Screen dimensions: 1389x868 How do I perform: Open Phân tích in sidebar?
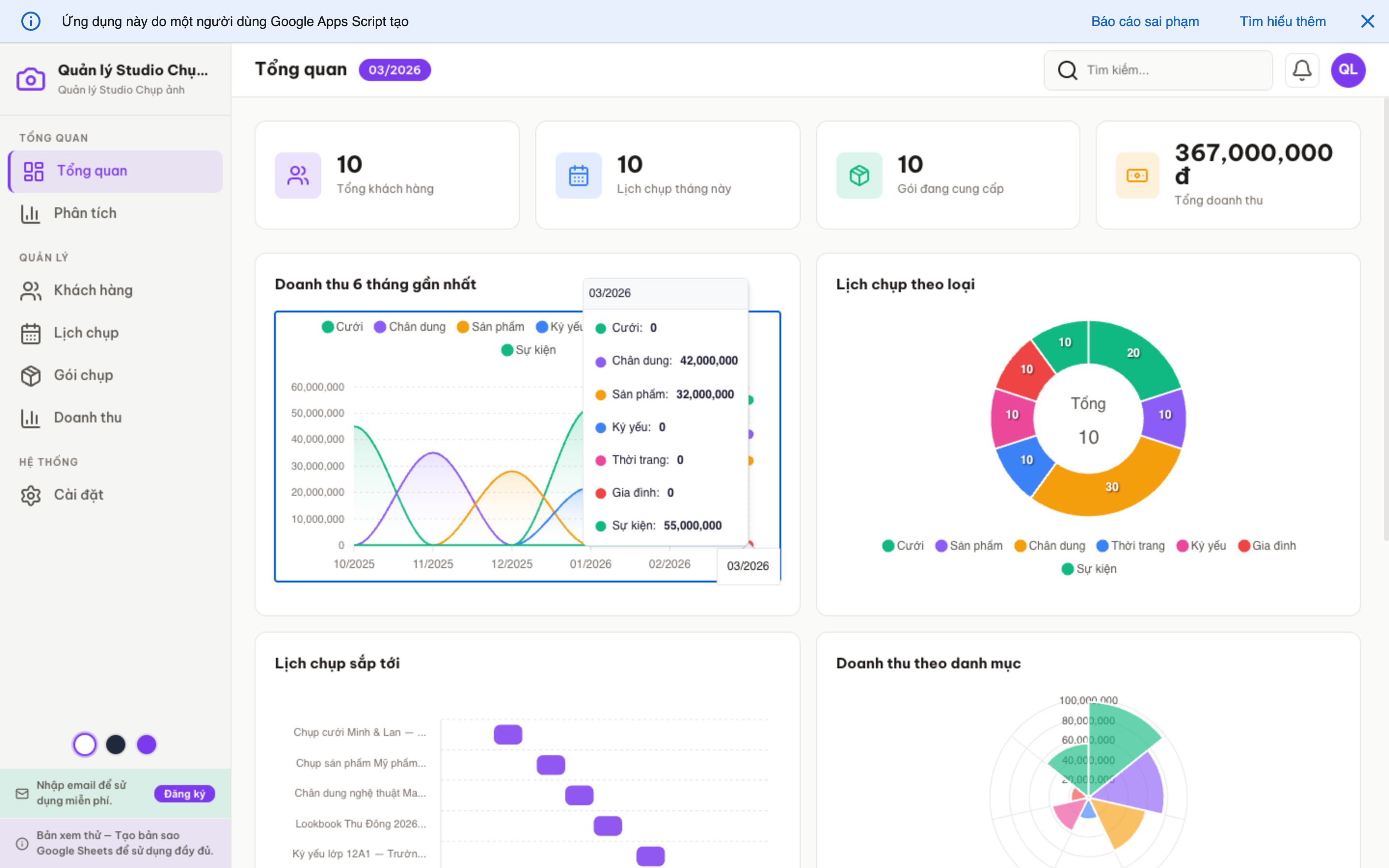85,213
